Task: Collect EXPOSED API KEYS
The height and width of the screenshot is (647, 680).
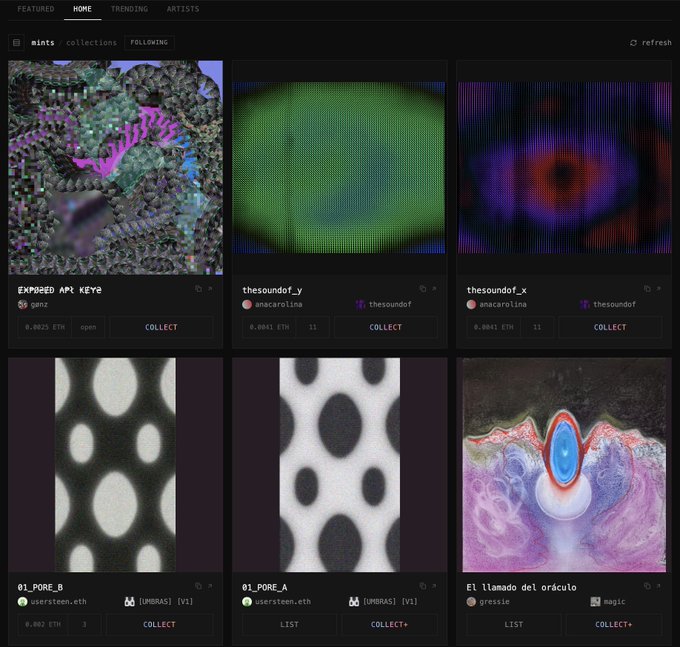Action: [x=161, y=327]
